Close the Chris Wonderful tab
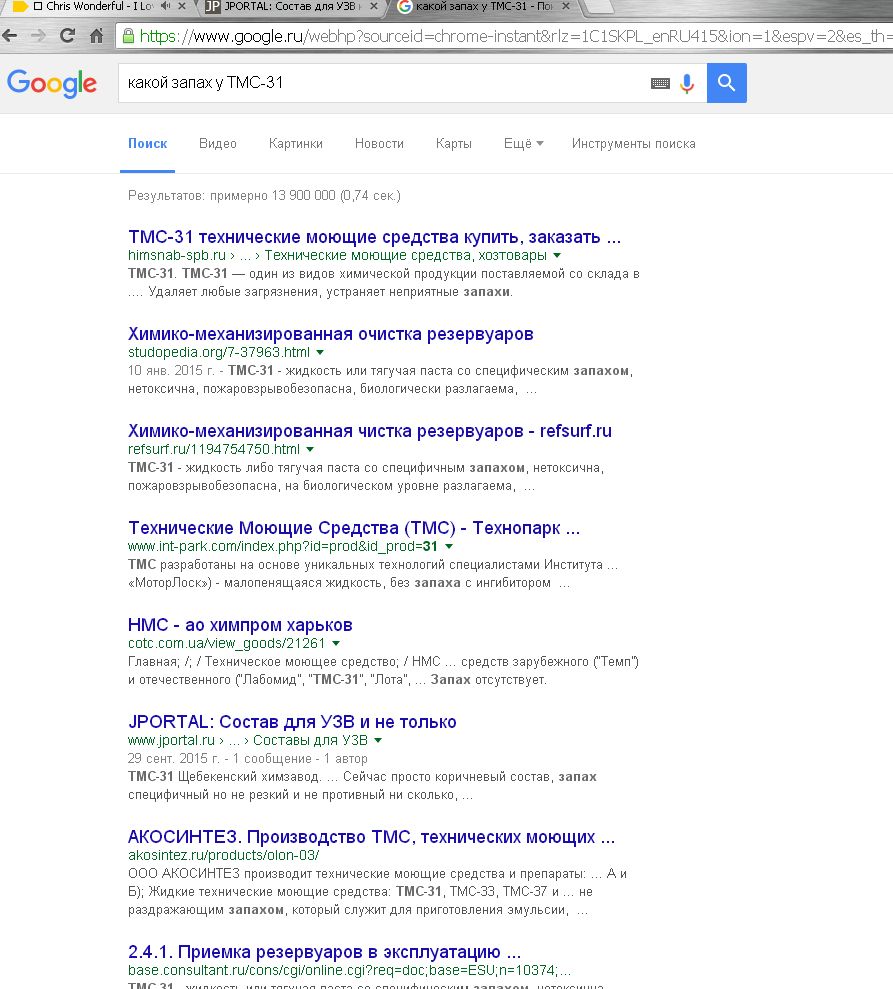The height and width of the screenshot is (989, 893). tap(182, 6)
